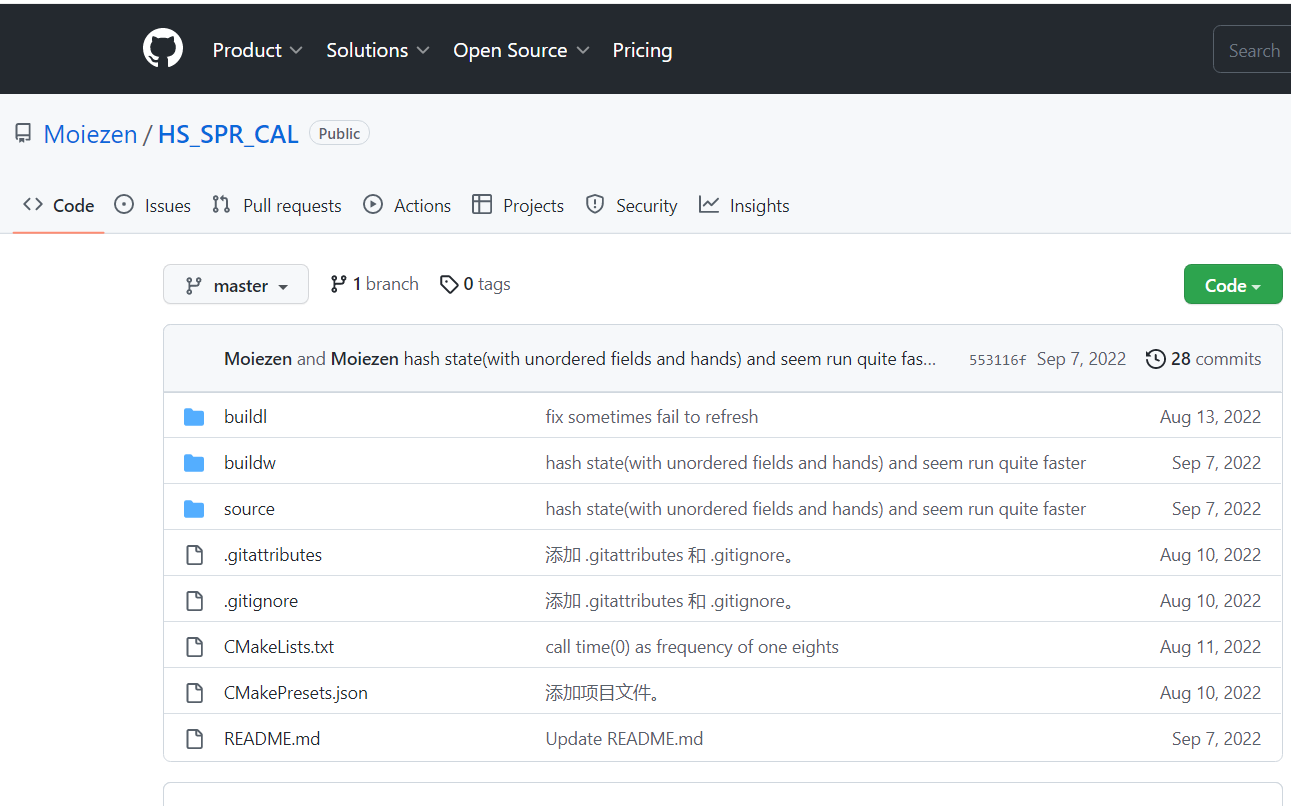
Task: Click the .gitignore file icon
Action: [195, 601]
